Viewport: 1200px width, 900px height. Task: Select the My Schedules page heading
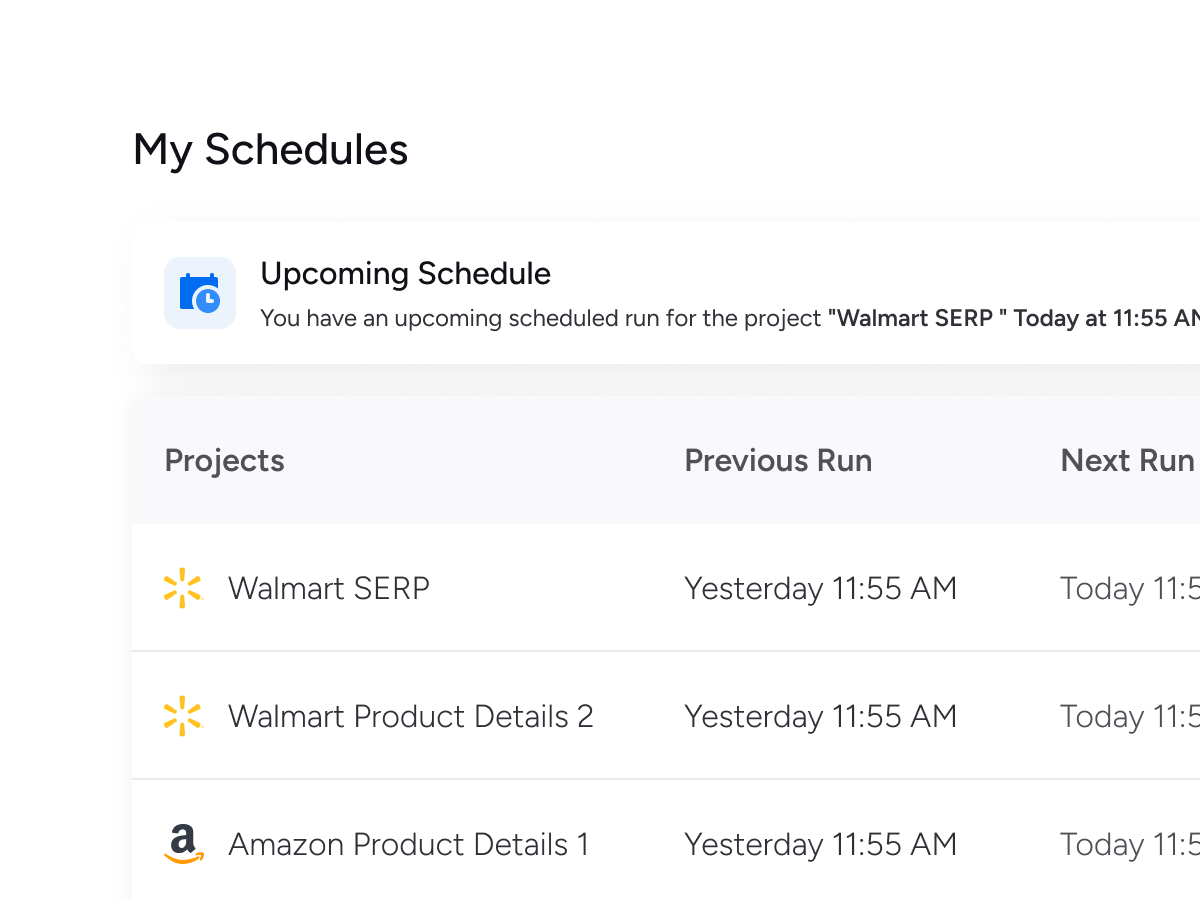[271, 150]
